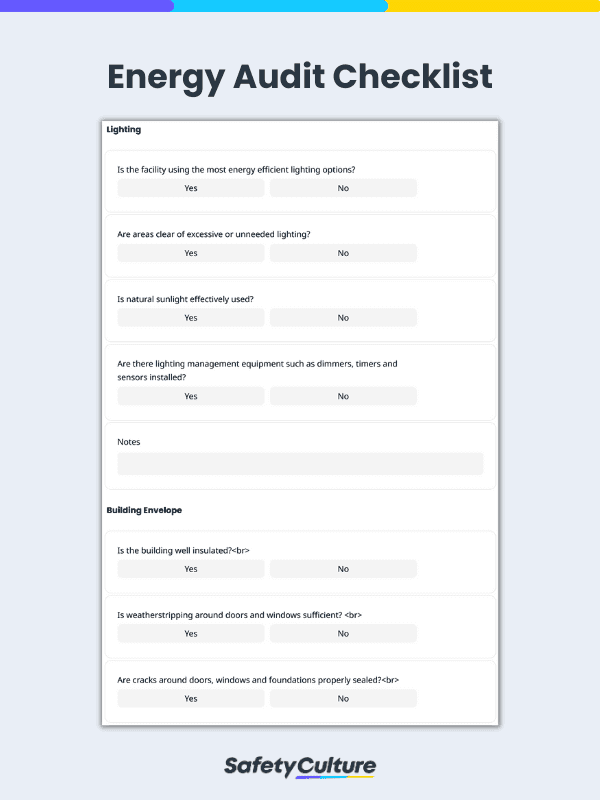
Task: Select No for dimmers, timers and sensors installed
Action: pyautogui.click(x=343, y=396)
